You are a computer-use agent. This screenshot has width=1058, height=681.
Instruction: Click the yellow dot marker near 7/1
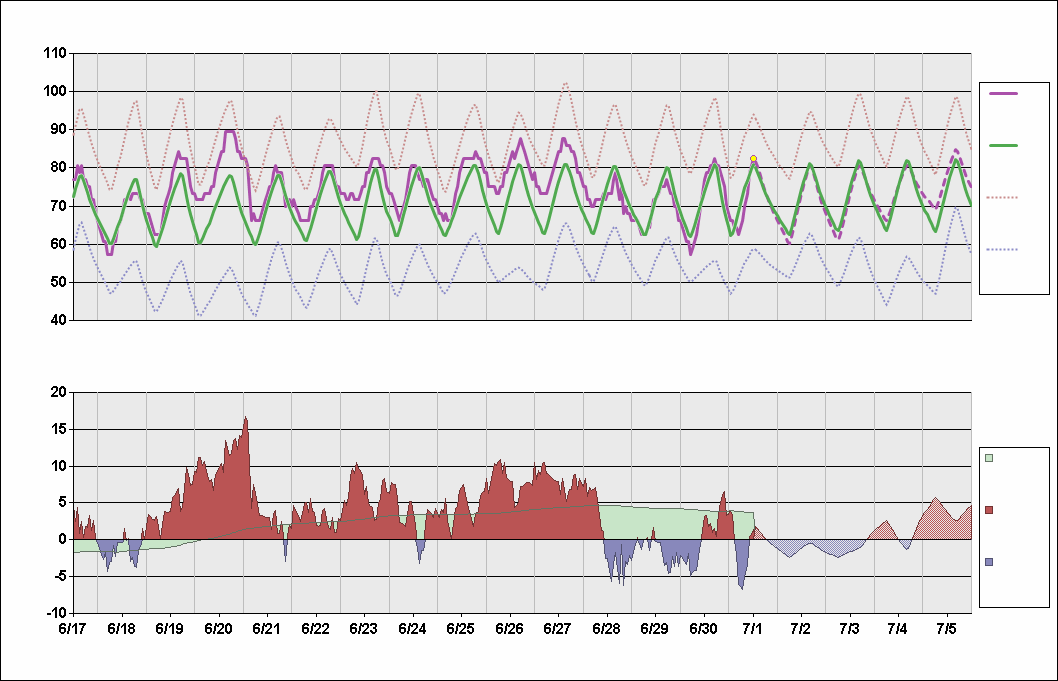point(752,158)
